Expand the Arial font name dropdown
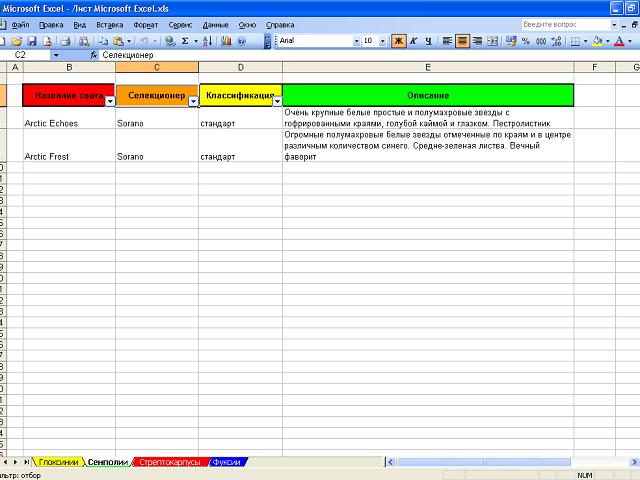The width and height of the screenshot is (640, 480). 356,41
